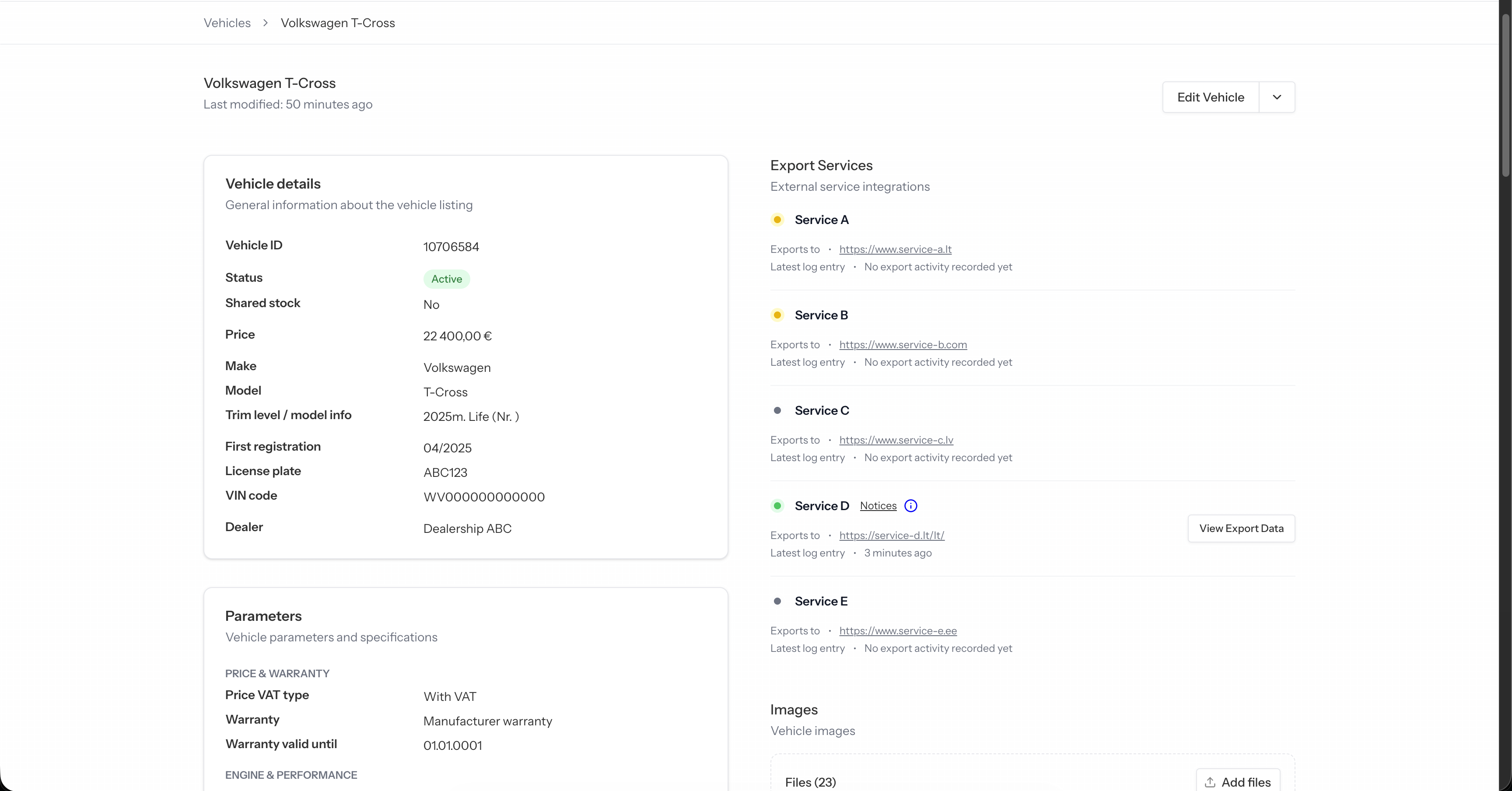
Task: Click the VIN code WV000000000000
Action: point(483,497)
